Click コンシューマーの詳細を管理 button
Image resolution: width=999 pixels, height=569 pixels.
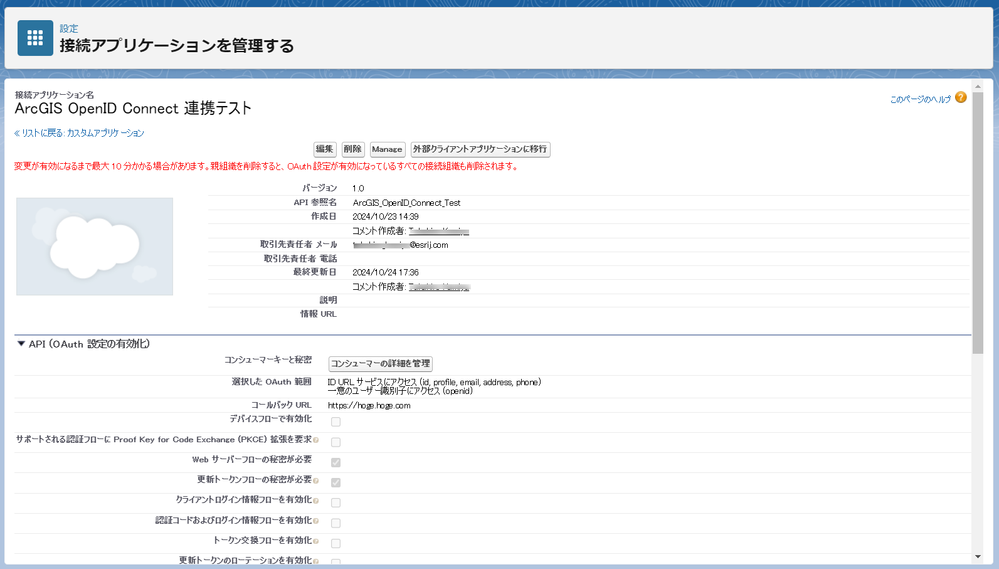pyautogui.click(x=380, y=364)
